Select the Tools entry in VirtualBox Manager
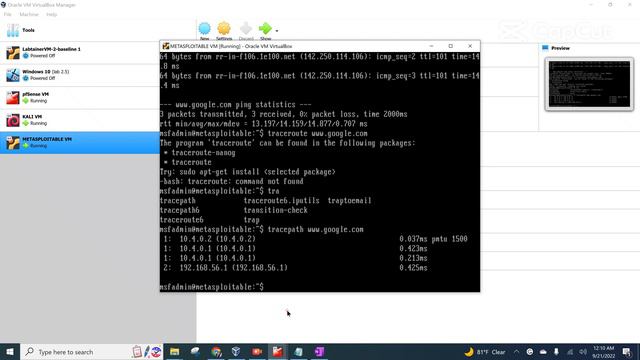640x360 pixels. (98, 30)
